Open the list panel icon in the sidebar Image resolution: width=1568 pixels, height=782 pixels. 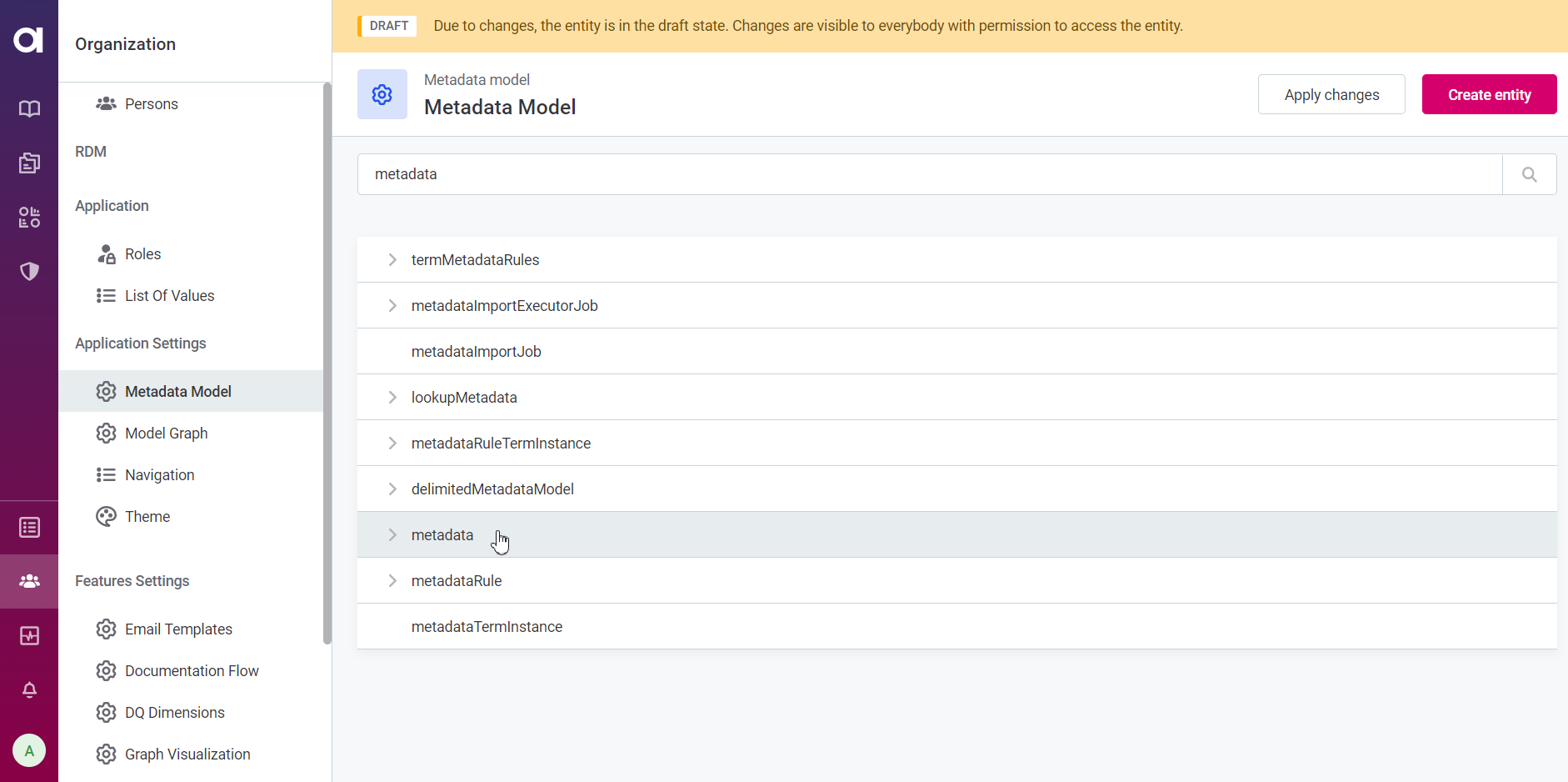tap(29, 527)
